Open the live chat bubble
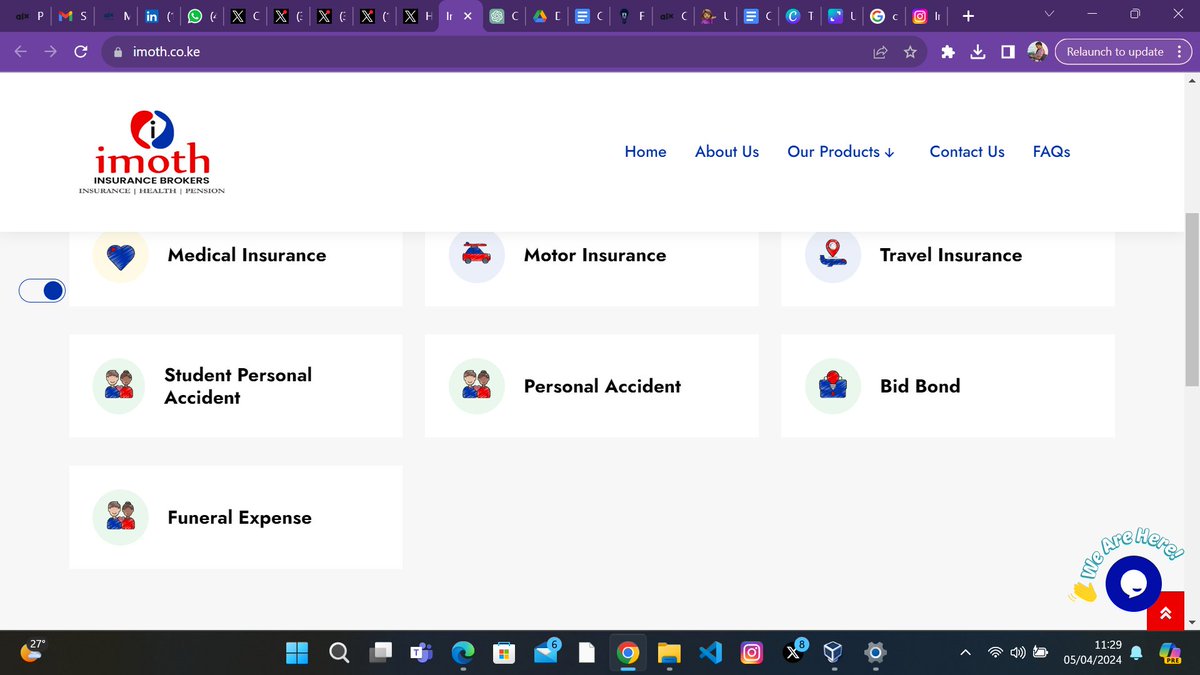The image size is (1200, 675). (x=1133, y=584)
